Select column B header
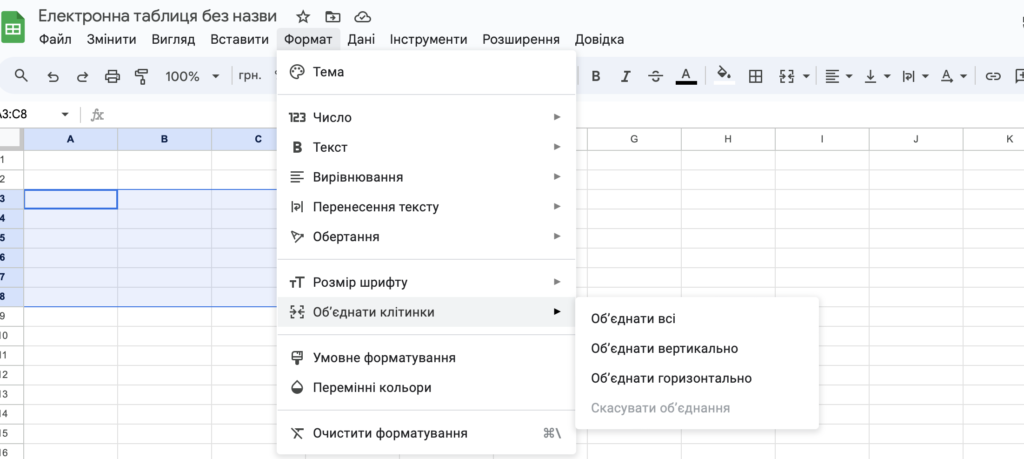Viewport: 1024px width, 459px height. [x=165, y=139]
